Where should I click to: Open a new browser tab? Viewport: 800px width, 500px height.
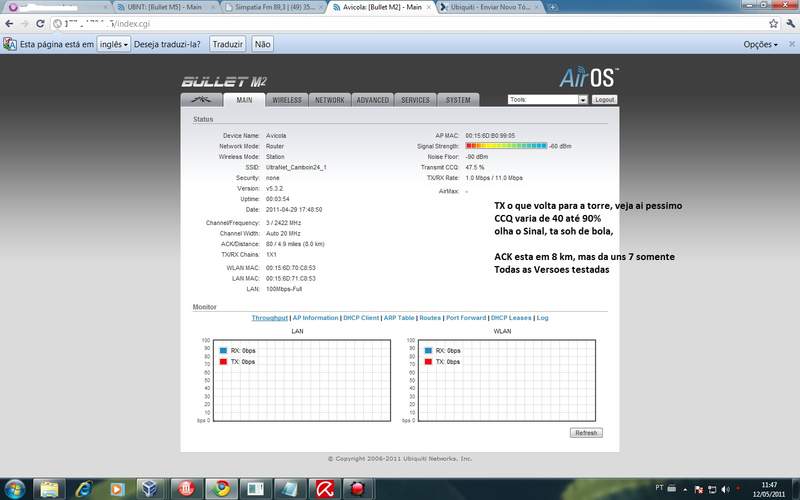pyautogui.click(x=553, y=7)
